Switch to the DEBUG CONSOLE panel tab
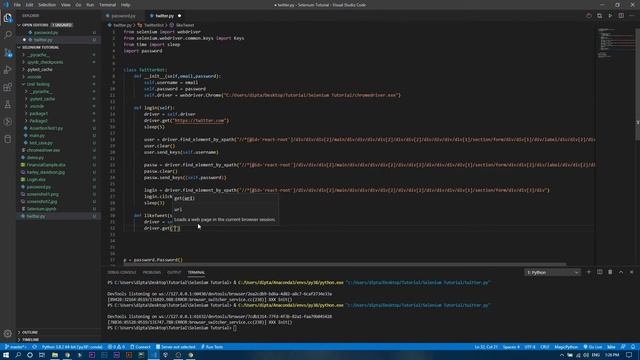Viewport: 640px width, 360px height. [x=122, y=272]
